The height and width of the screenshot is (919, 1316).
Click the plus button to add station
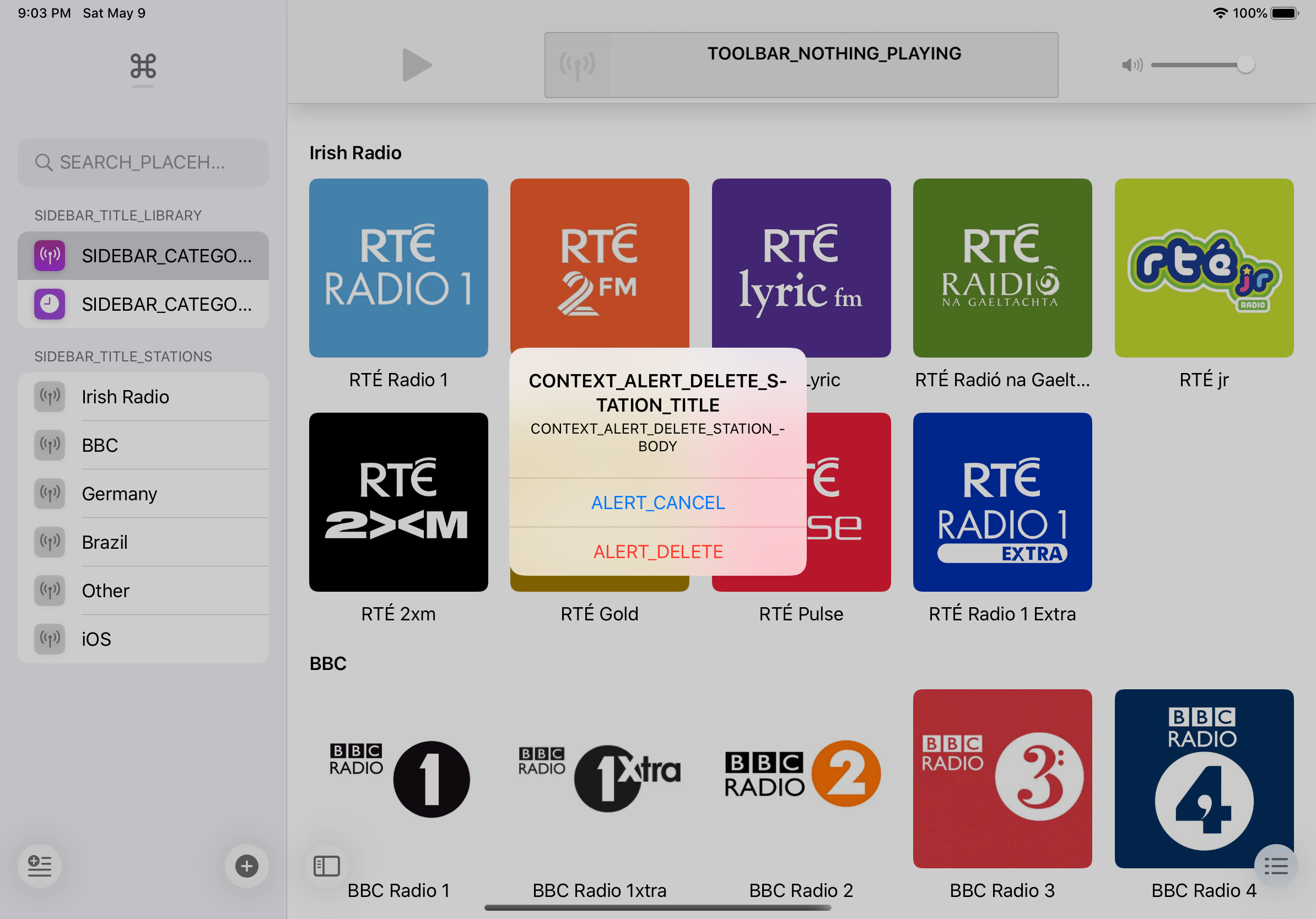(246, 865)
